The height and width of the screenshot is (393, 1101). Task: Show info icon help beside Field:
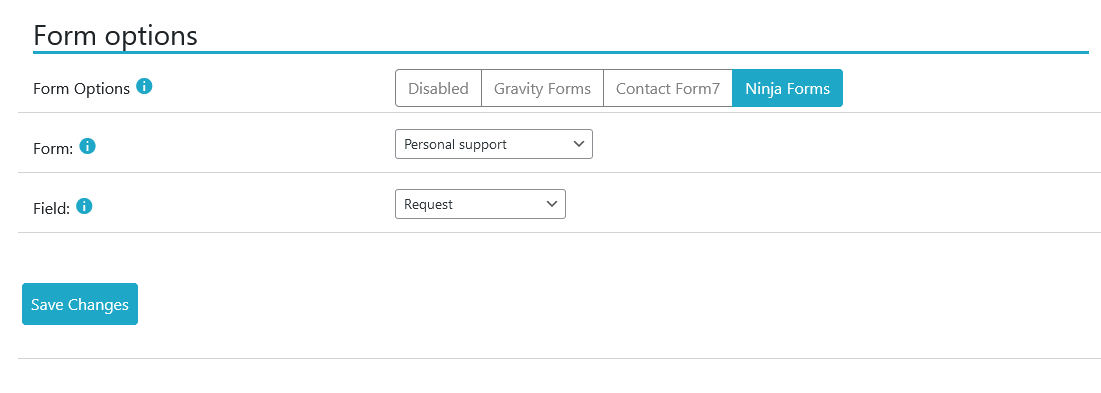(84, 206)
